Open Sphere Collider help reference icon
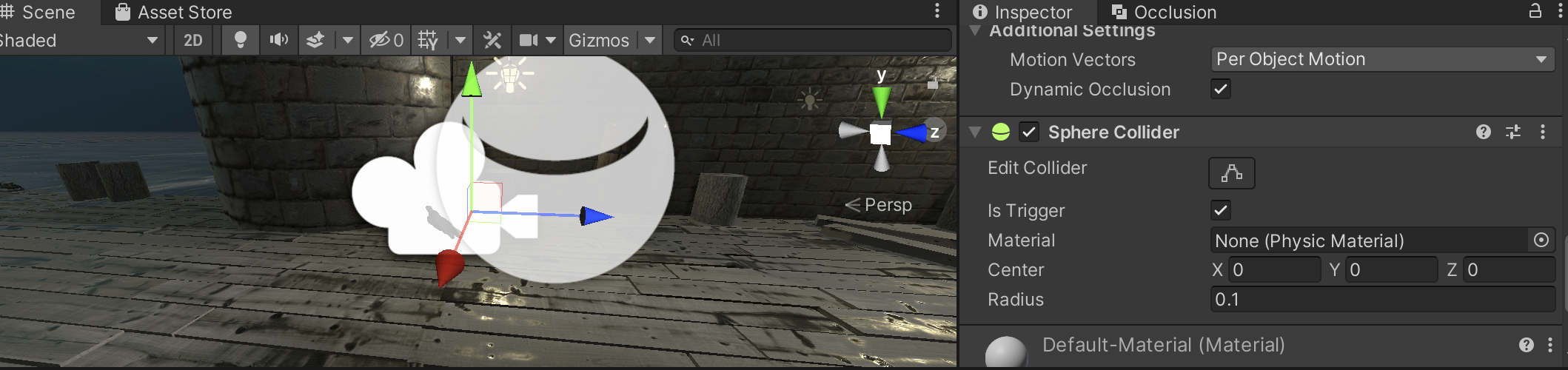The image size is (1568, 370). (x=1483, y=132)
